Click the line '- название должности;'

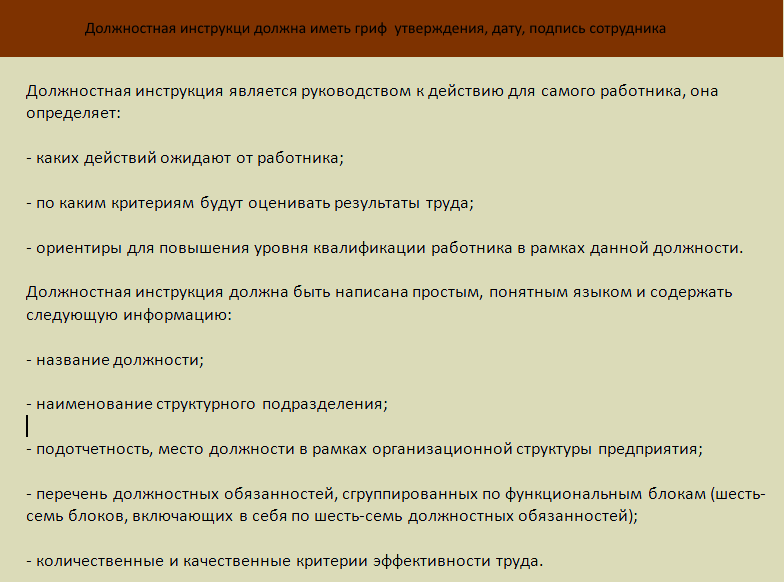click(115, 360)
